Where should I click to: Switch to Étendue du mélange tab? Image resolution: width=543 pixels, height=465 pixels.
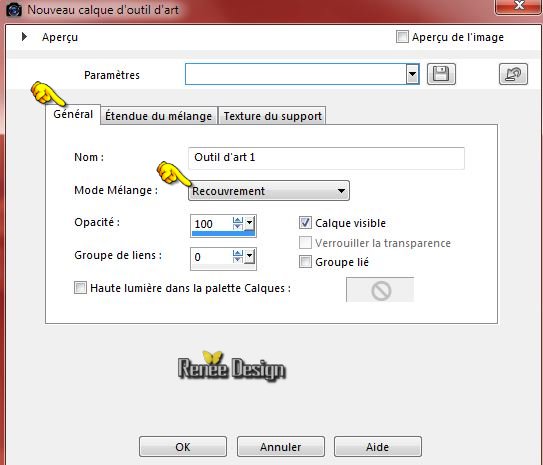pyautogui.click(x=159, y=116)
